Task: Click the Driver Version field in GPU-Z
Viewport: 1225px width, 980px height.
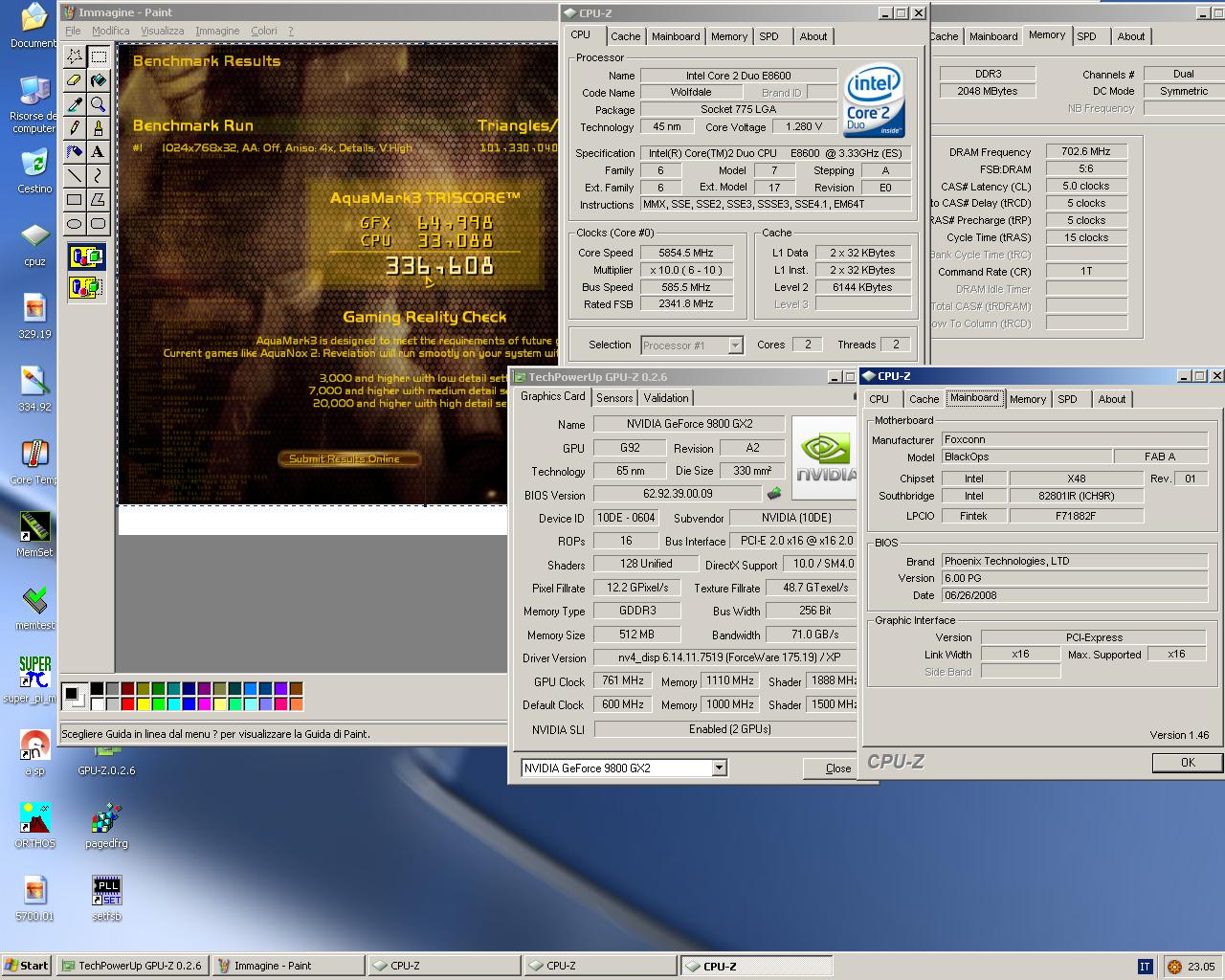Action: pos(725,657)
